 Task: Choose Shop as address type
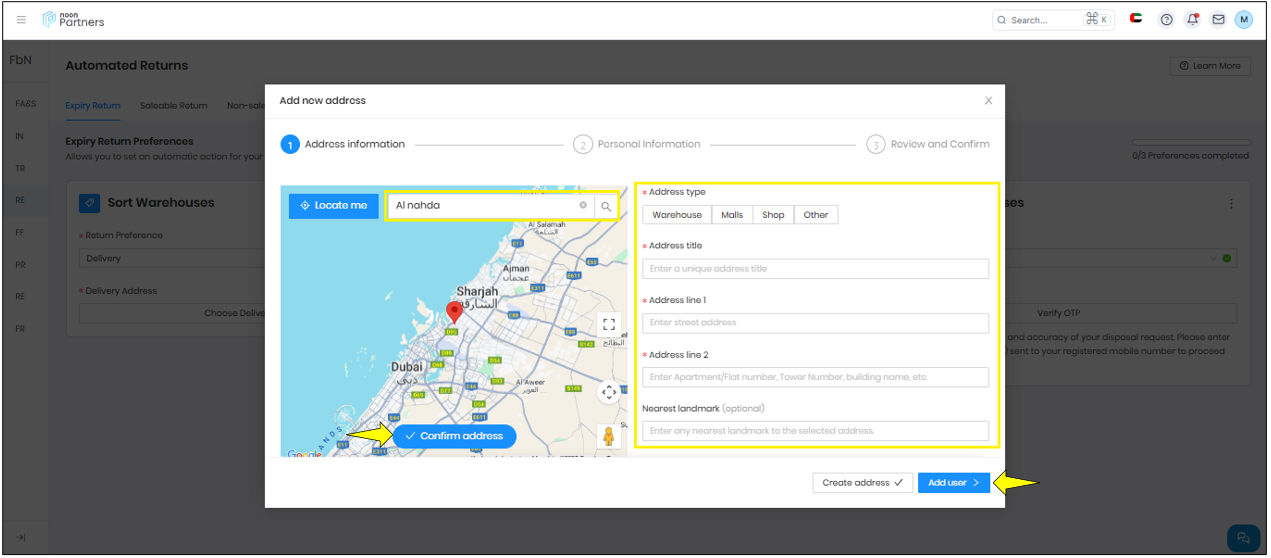tap(773, 215)
